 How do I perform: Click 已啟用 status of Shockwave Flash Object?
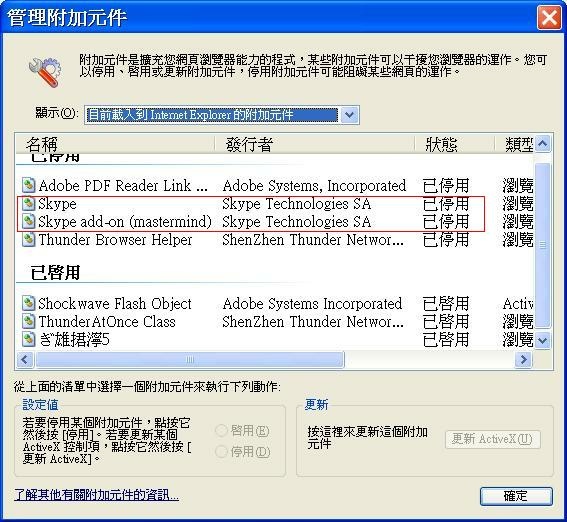coord(446,303)
